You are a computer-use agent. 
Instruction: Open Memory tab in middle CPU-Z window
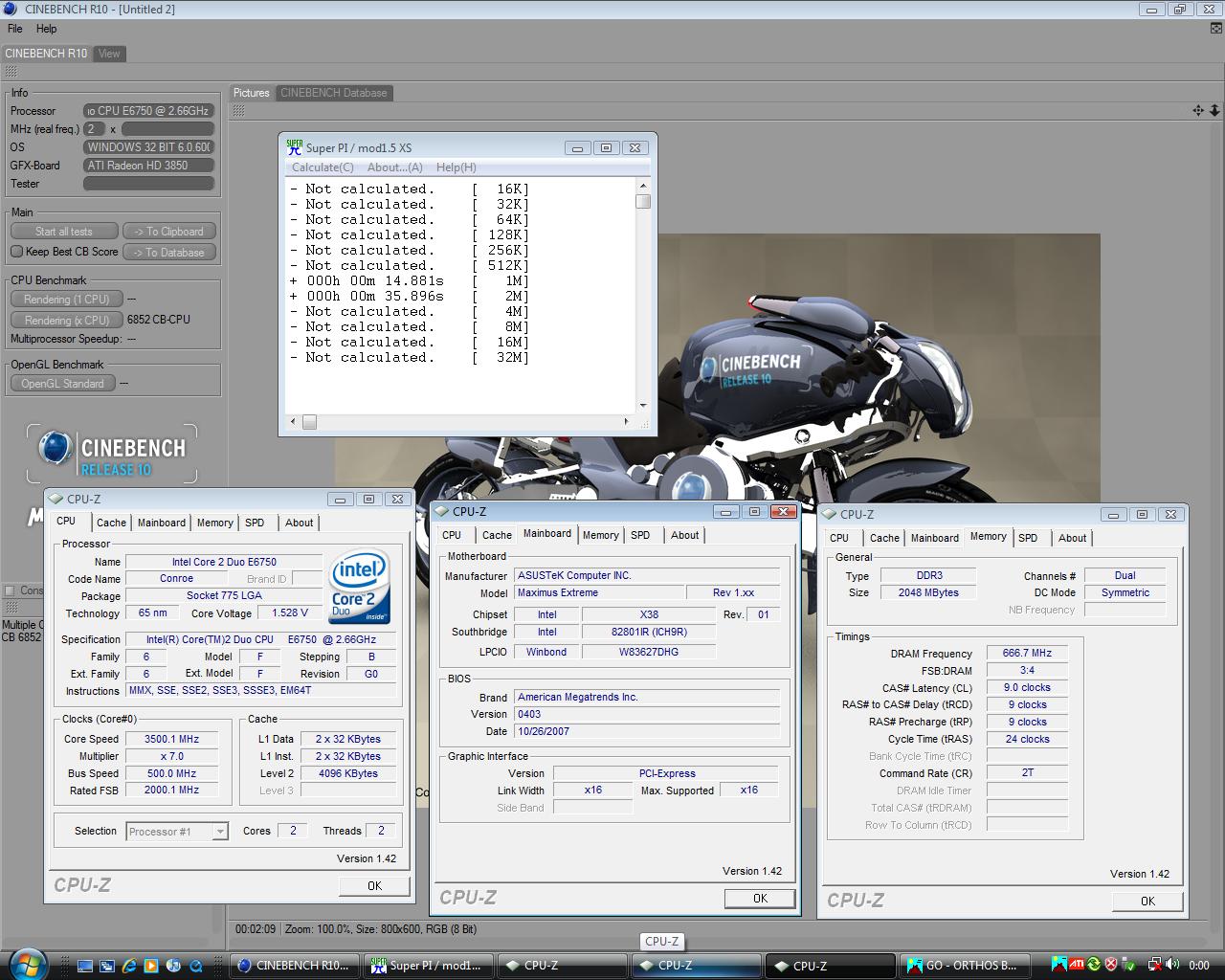pos(600,535)
